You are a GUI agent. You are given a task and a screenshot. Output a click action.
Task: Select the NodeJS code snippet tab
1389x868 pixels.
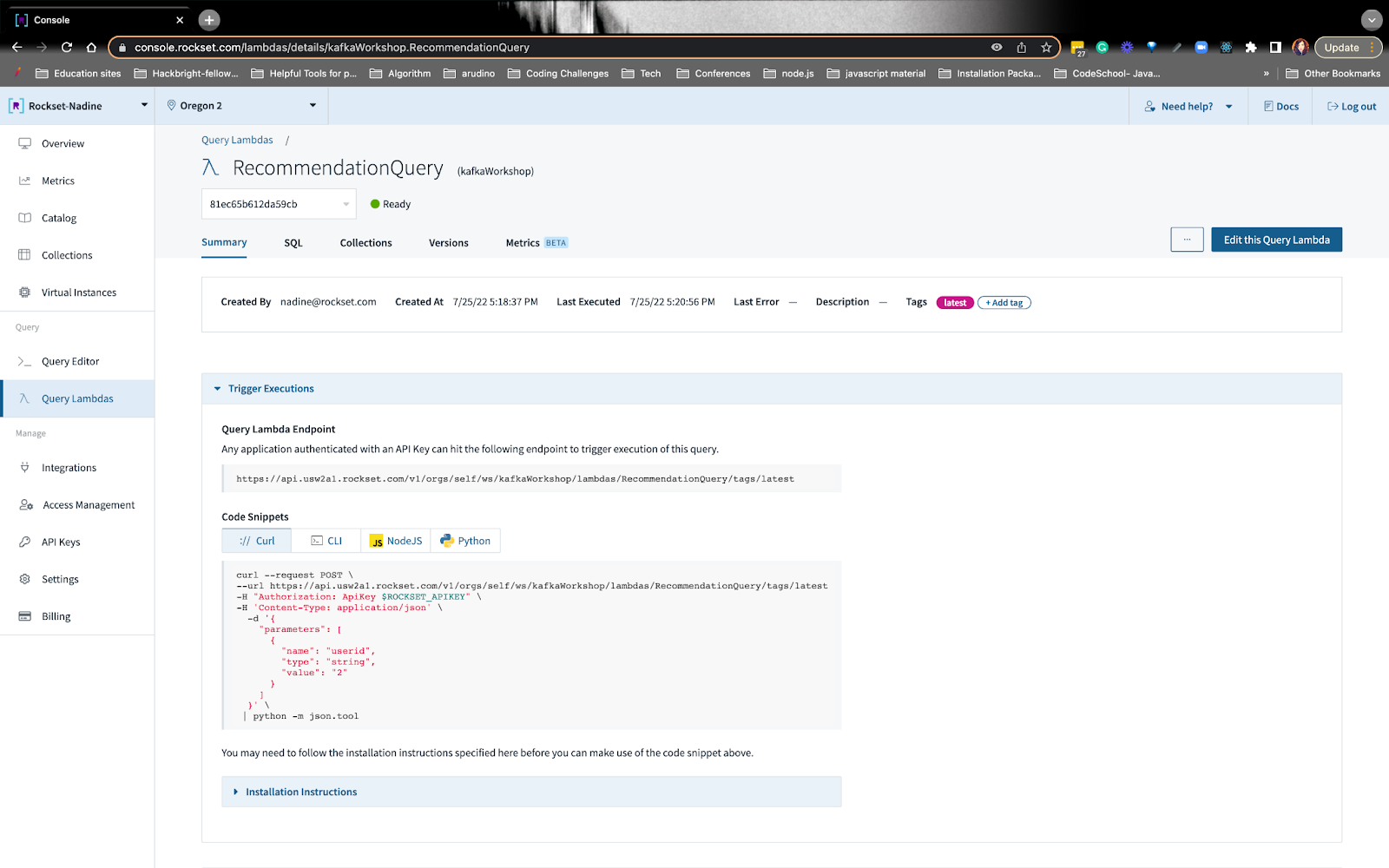(396, 541)
